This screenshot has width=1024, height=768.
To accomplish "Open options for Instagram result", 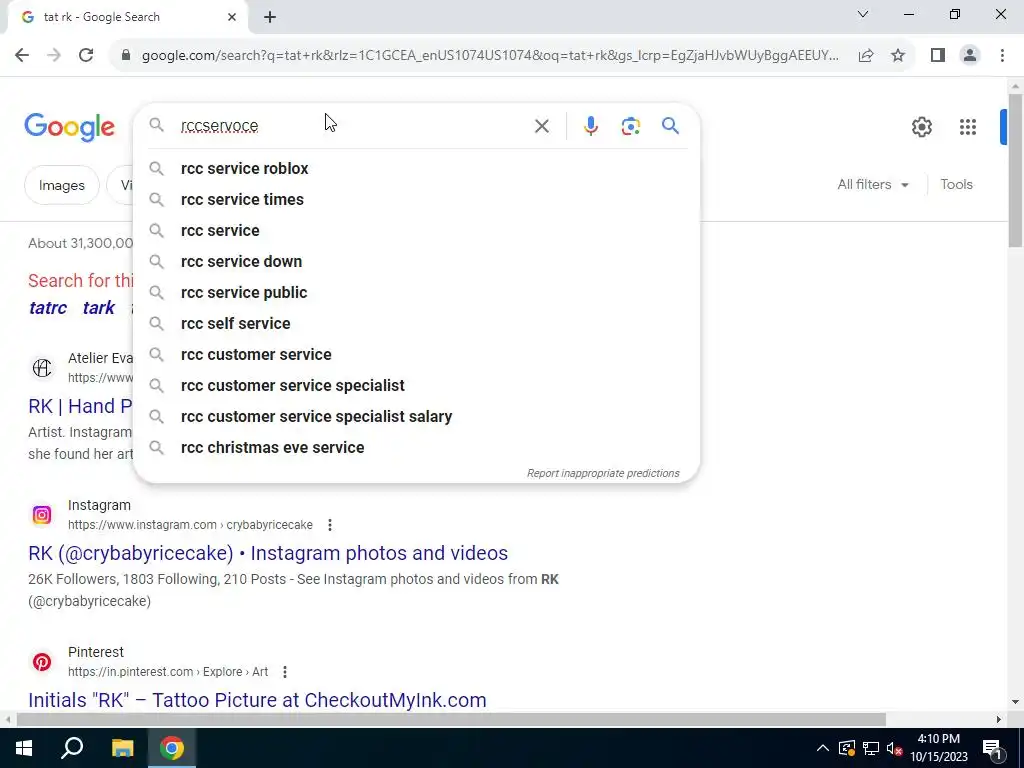I will click(x=330, y=524).
